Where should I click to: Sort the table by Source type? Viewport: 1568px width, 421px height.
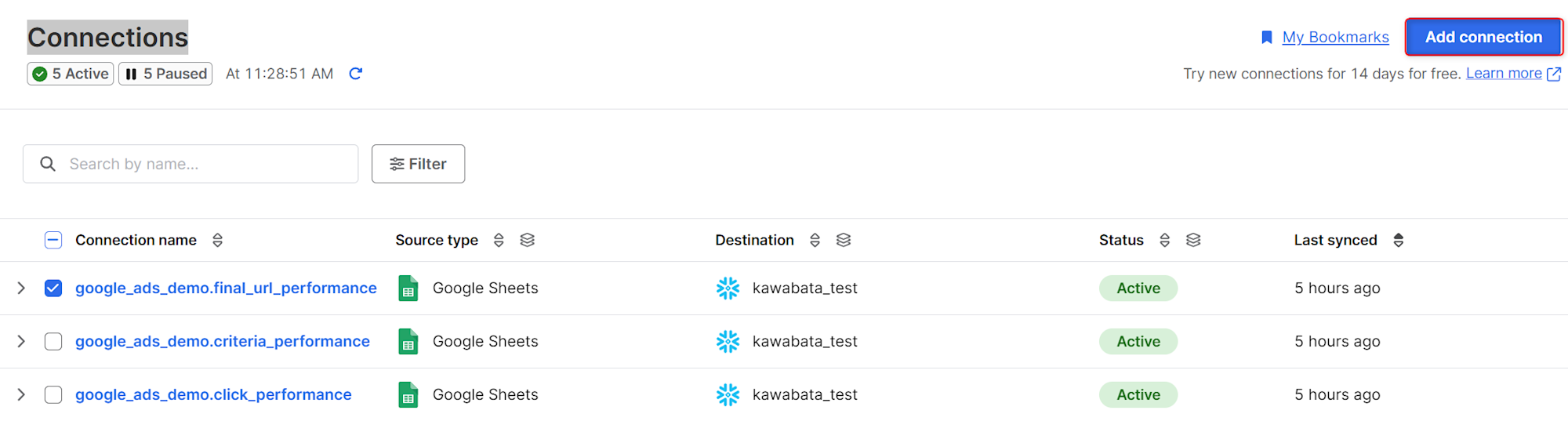point(499,240)
